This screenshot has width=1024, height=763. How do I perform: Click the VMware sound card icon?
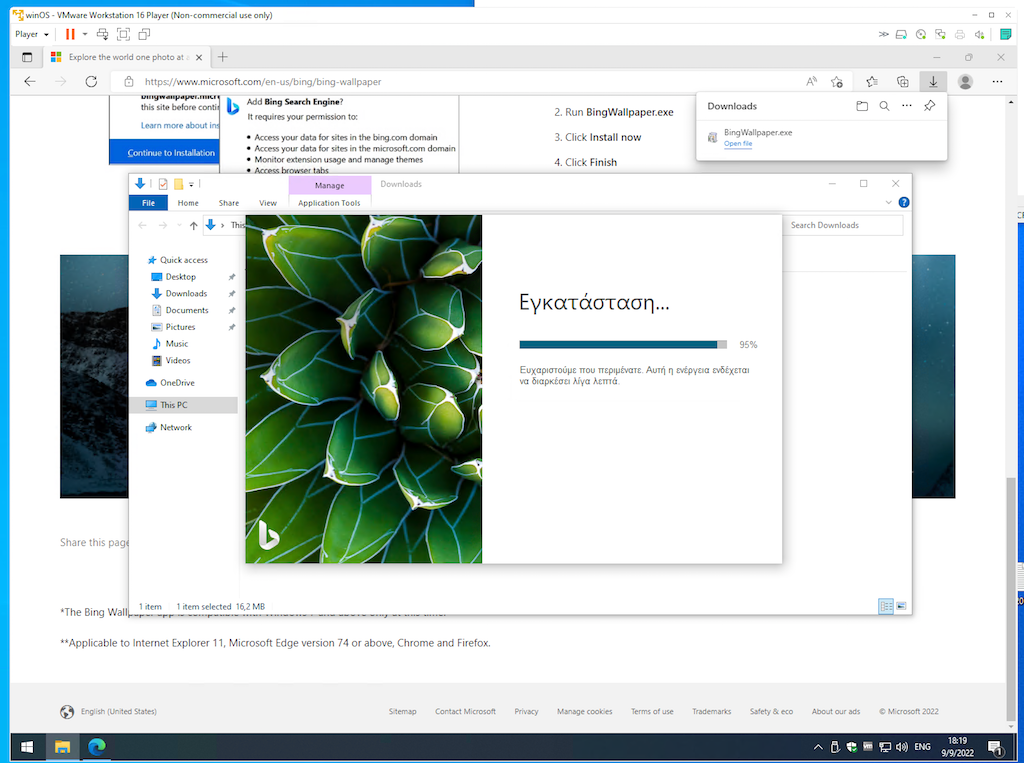pos(980,34)
